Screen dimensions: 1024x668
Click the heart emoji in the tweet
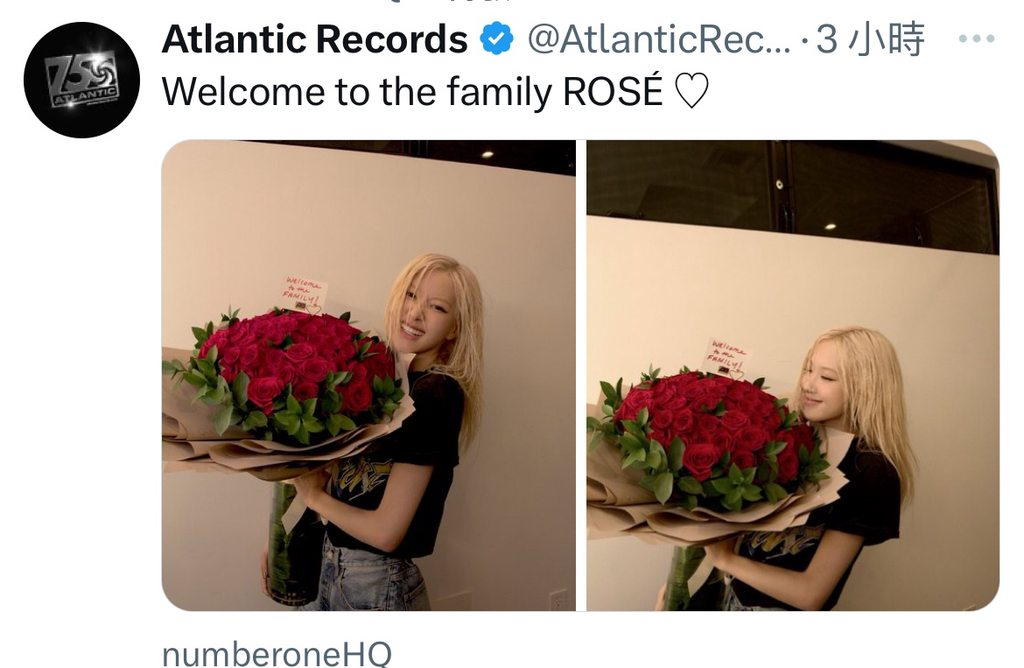[690, 91]
